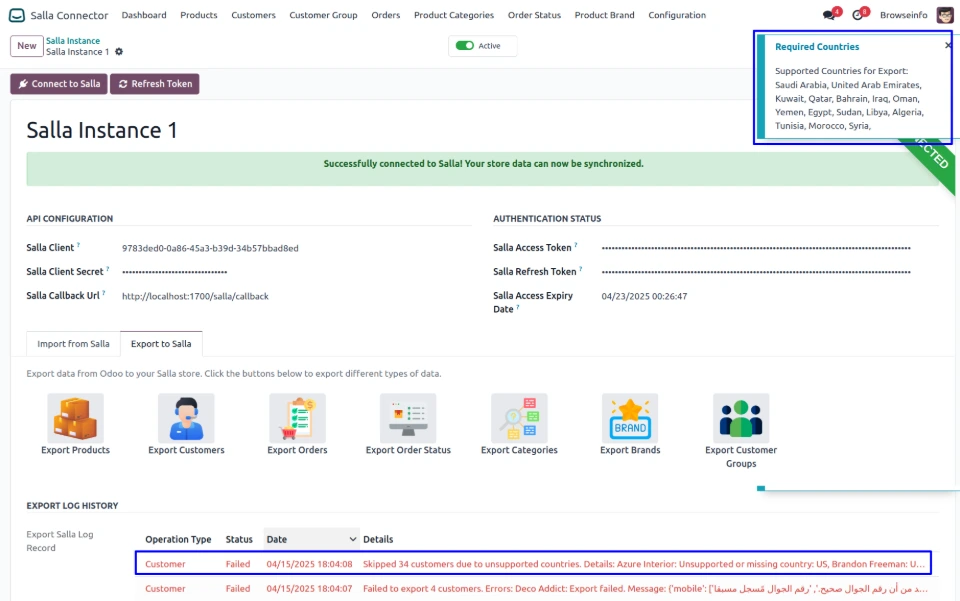960x601 pixels.
Task: Click the Export Customer Groups icon
Action: [741, 418]
